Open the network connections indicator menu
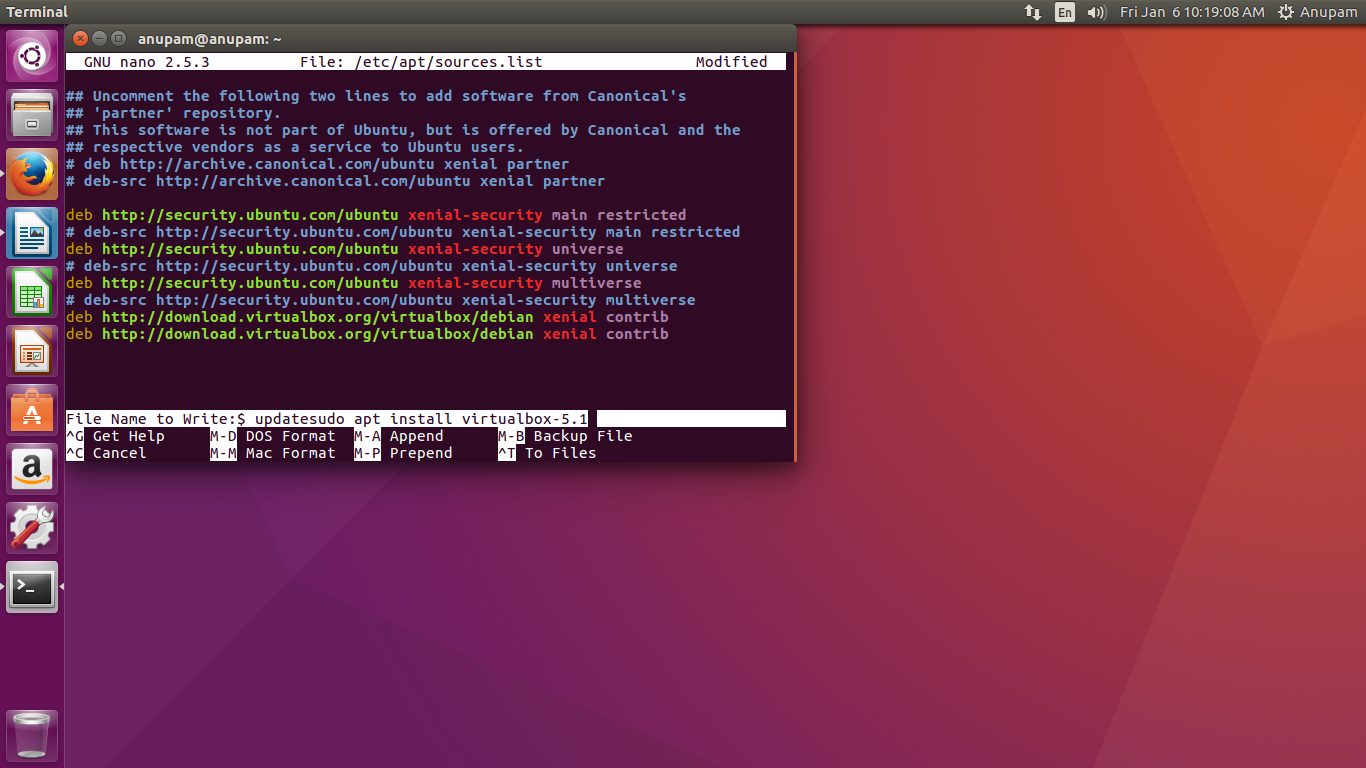The width and height of the screenshot is (1366, 768). point(1033,12)
